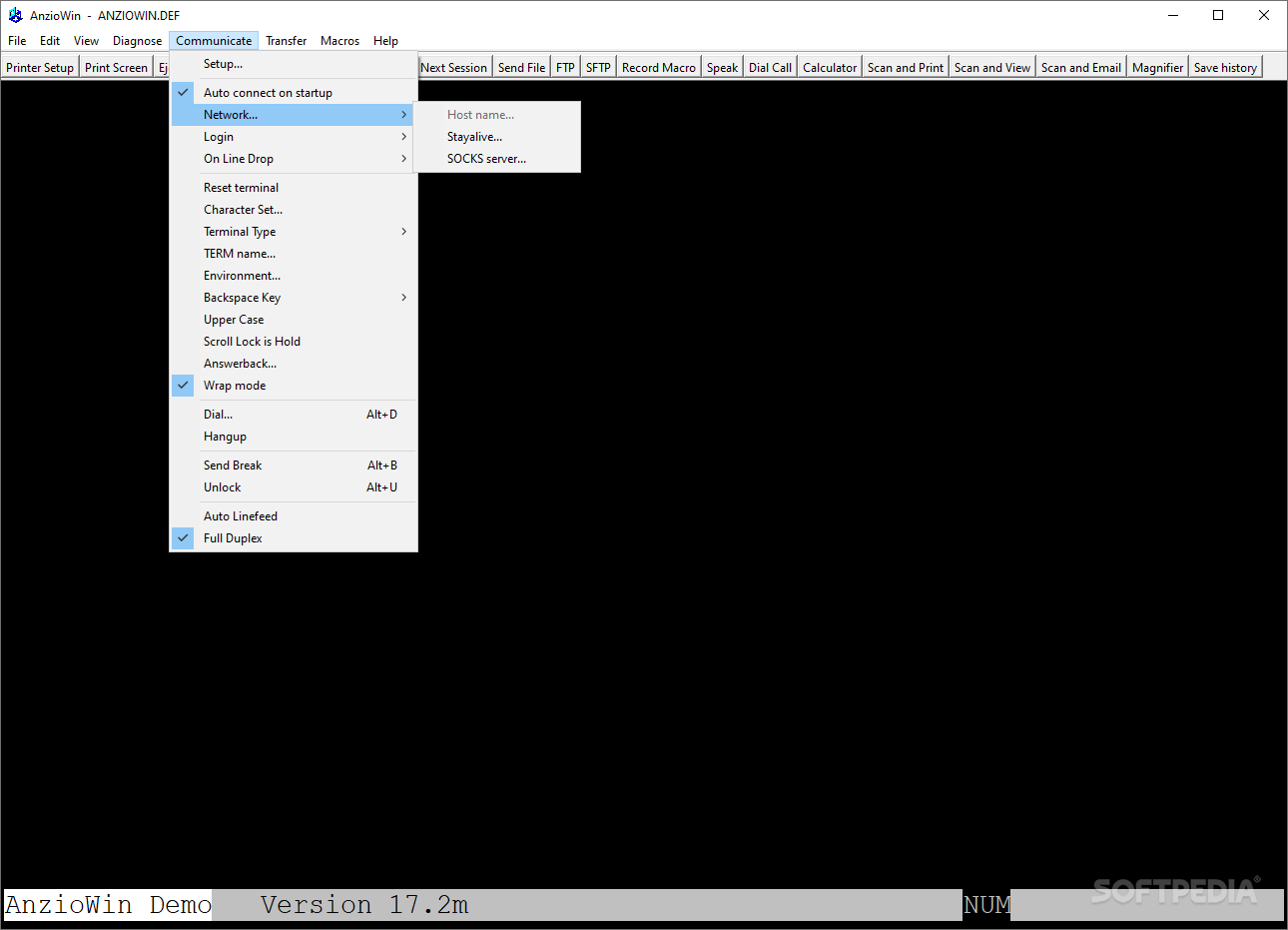Expand the Login submenu
1288x930 pixels.
293,137
